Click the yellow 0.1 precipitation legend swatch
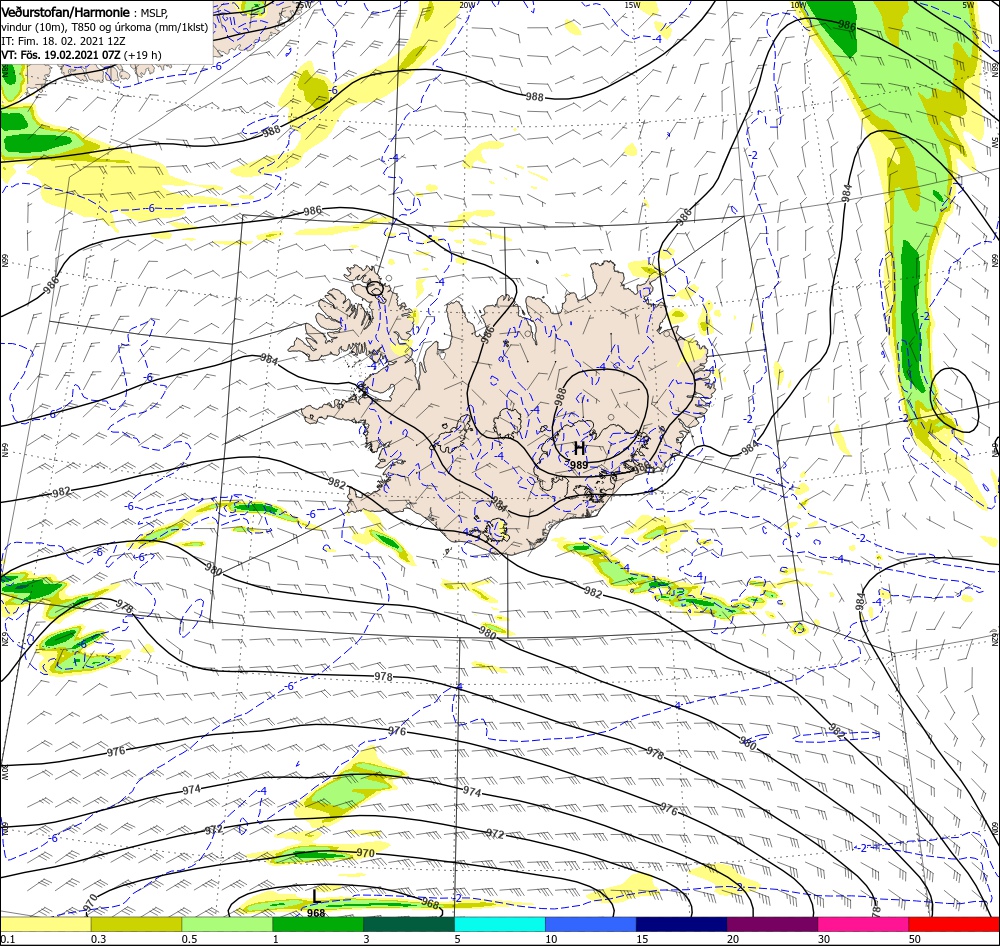 pyautogui.click(x=45, y=924)
